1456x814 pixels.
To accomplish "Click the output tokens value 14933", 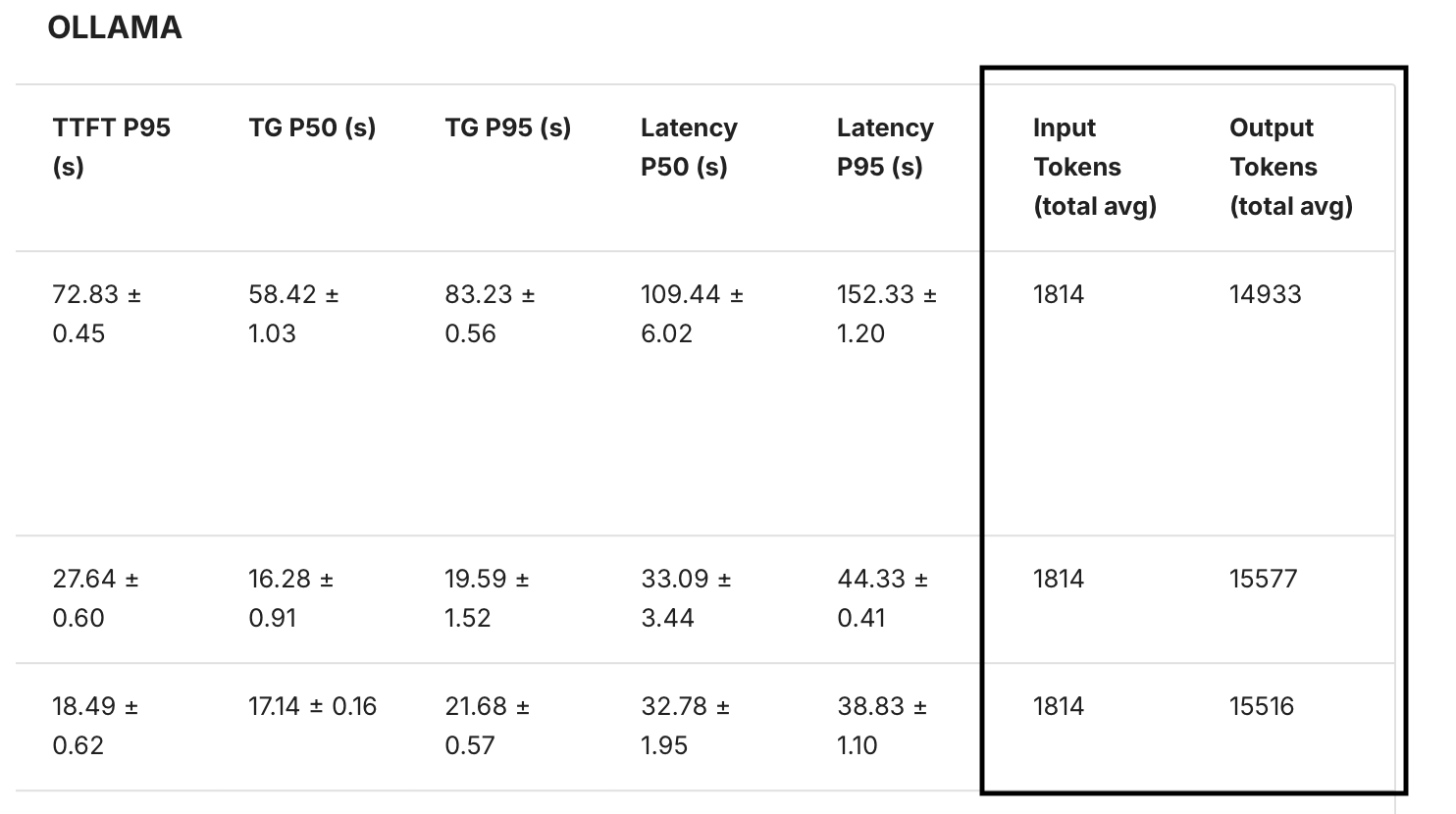I will click(x=1265, y=294).
